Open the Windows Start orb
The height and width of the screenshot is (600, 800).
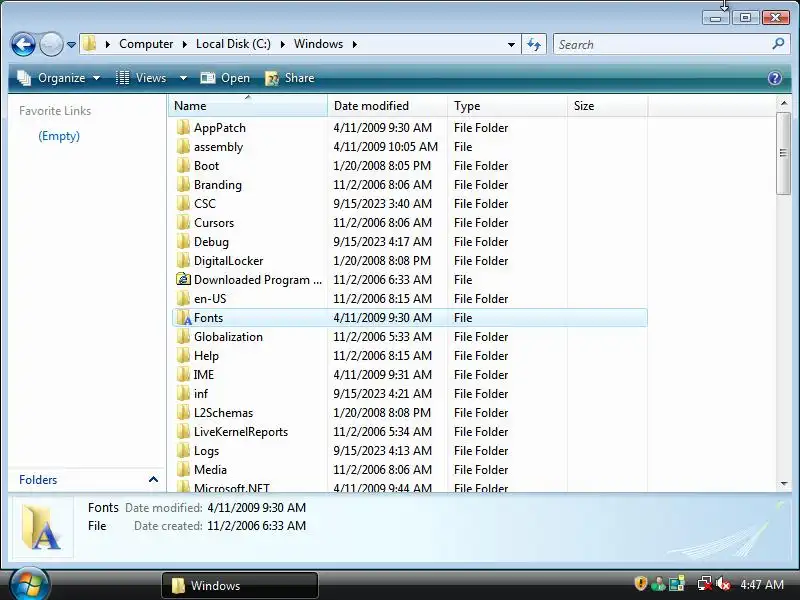[x=29, y=584]
